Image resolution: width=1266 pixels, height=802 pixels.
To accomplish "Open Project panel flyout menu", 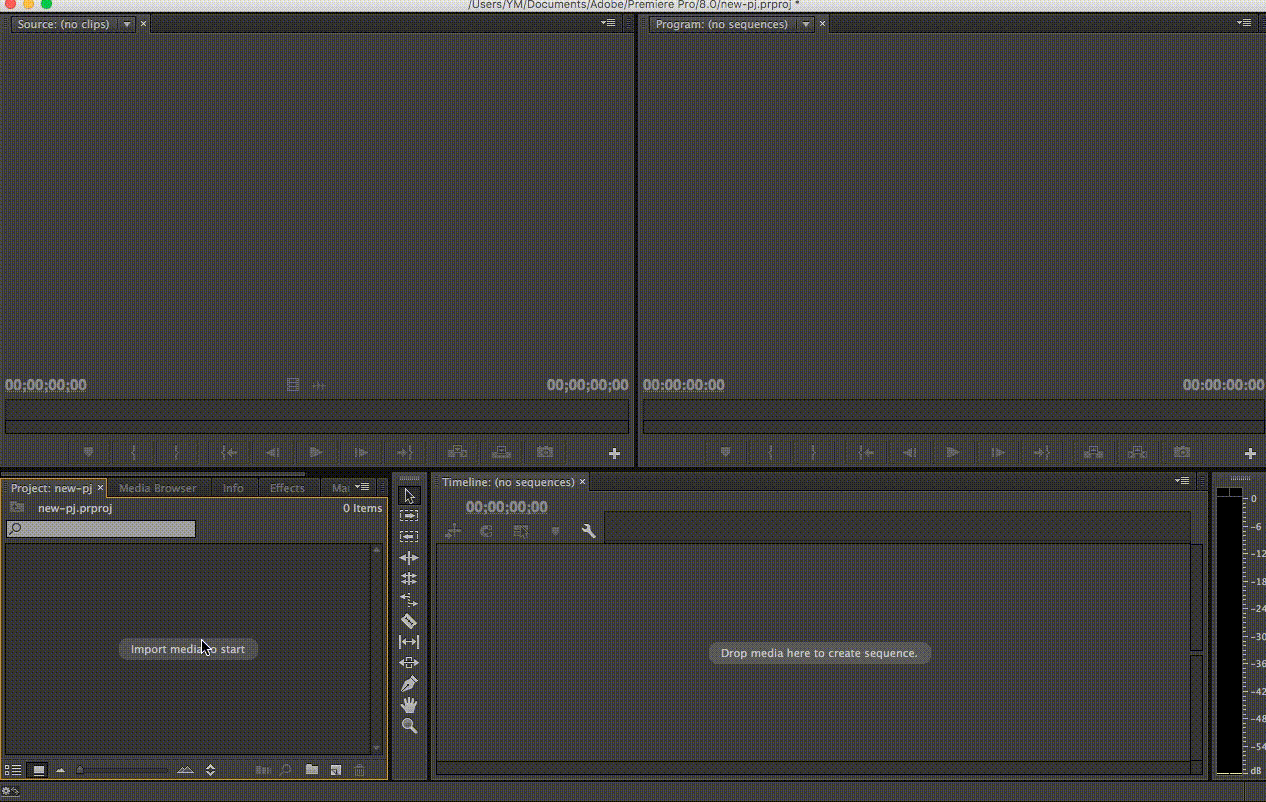I will click(x=362, y=487).
